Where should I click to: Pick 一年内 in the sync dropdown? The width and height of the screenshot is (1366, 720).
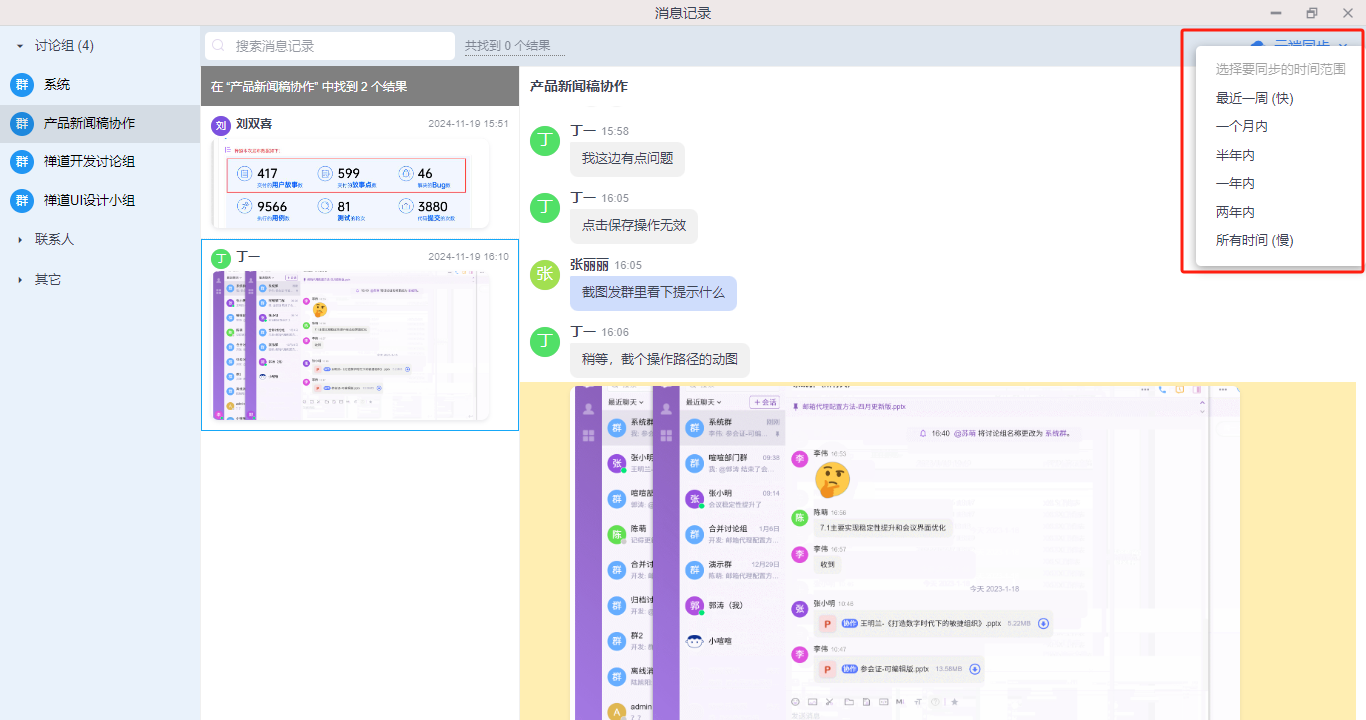click(1235, 184)
